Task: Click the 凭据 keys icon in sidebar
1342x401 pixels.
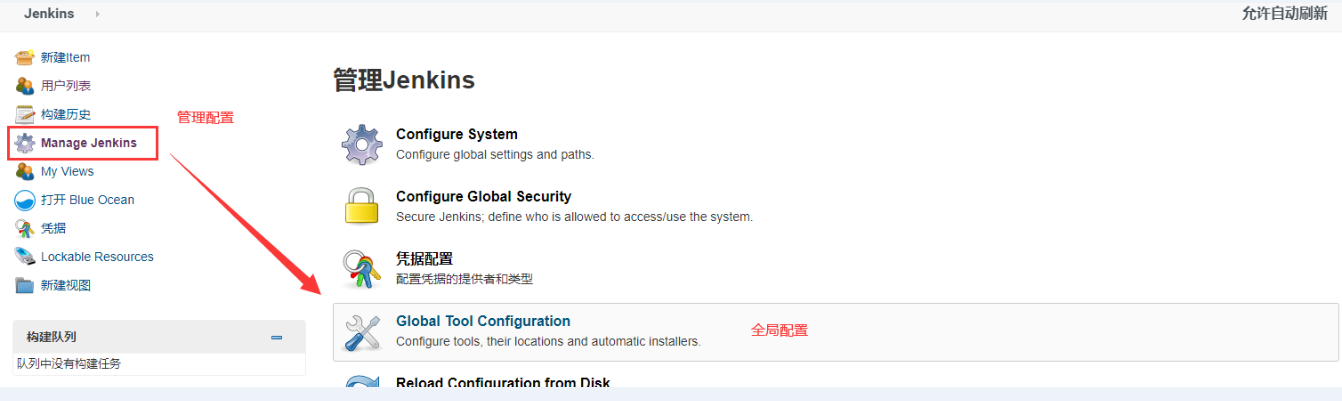Action: coord(25,228)
